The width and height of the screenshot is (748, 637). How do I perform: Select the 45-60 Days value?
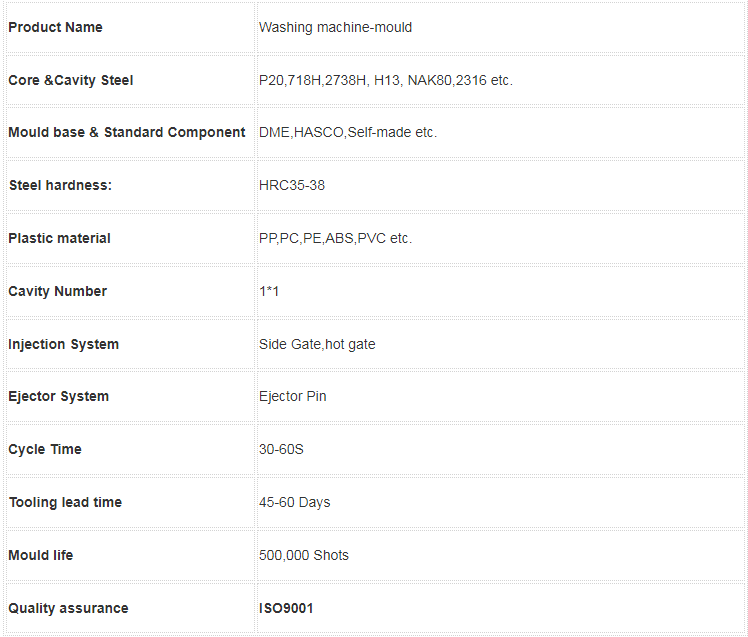(x=295, y=502)
